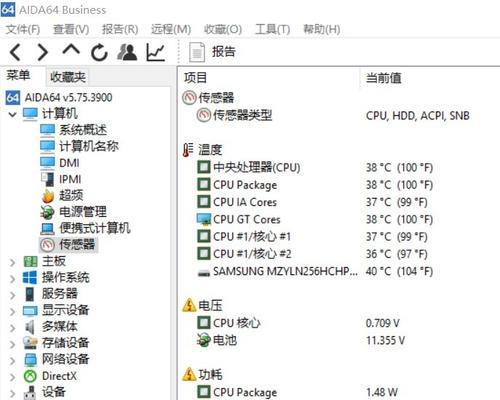This screenshot has width=500, height=400.
Task: Select the 电源管理 icon
Action: coord(47,212)
